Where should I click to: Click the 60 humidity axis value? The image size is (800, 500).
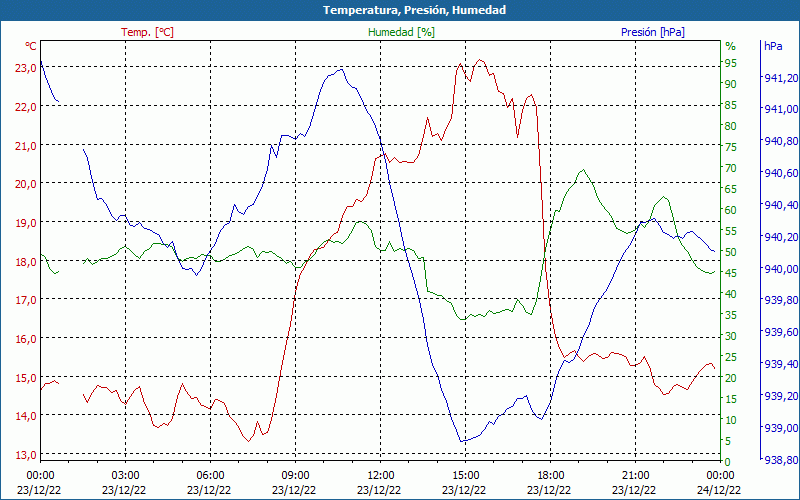(x=731, y=210)
